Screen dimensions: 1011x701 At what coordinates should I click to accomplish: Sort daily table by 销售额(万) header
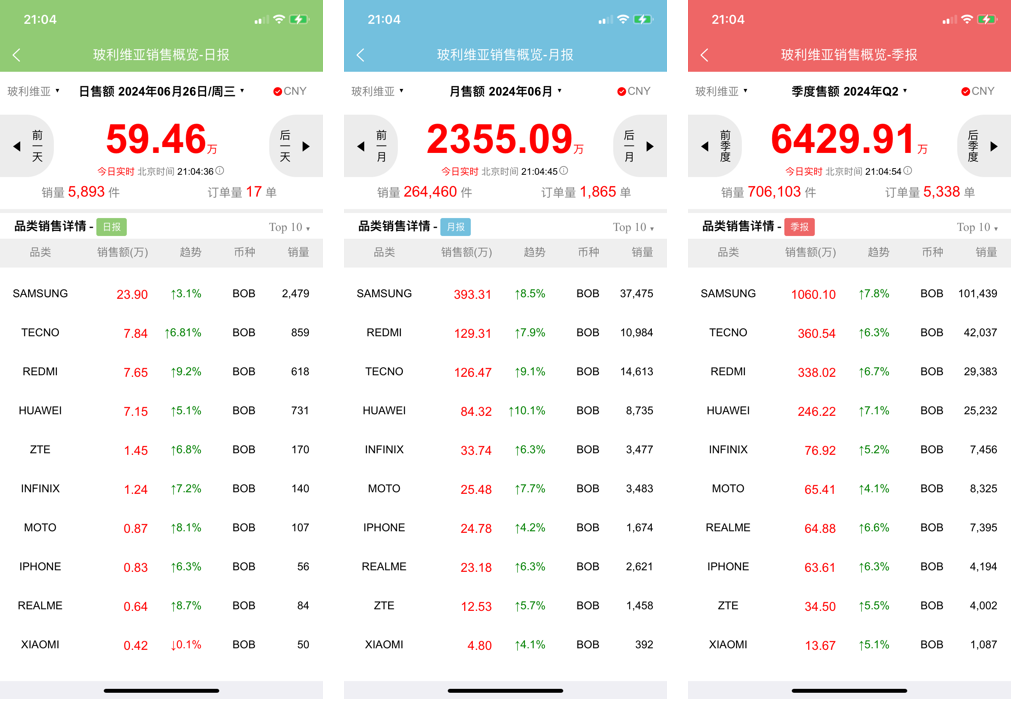tap(123, 252)
